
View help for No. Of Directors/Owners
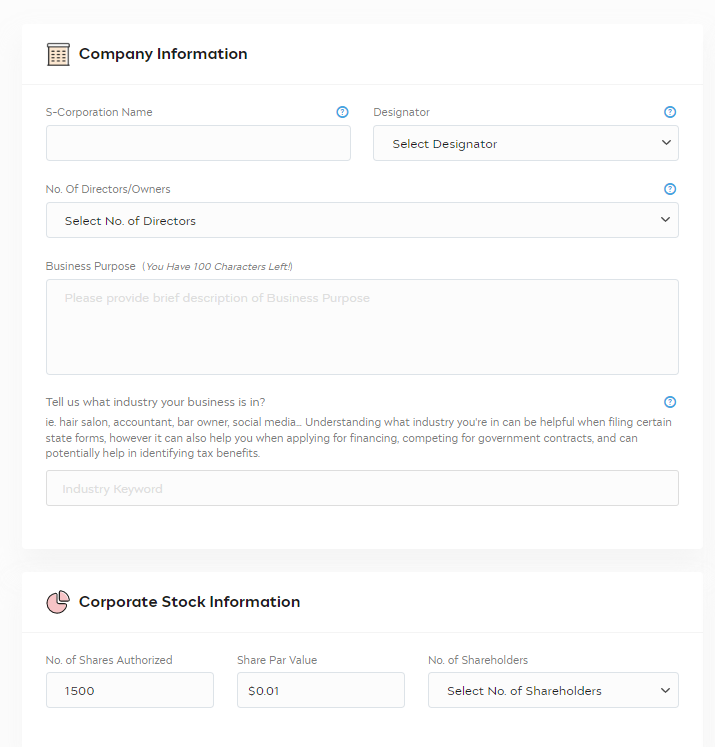[x=670, y=189]
